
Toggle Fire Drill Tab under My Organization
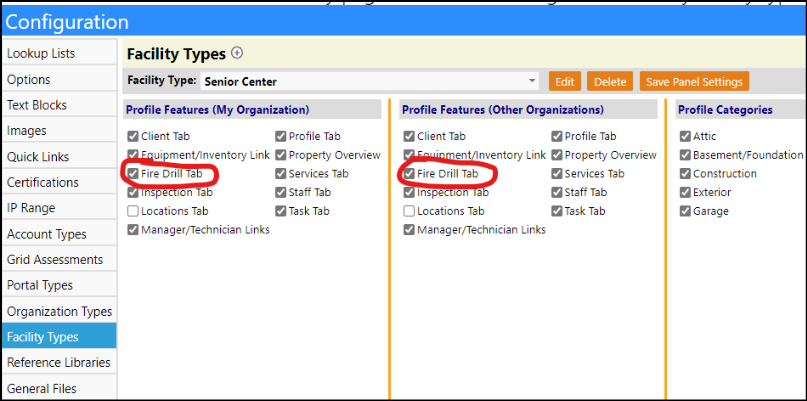point(133,174)
